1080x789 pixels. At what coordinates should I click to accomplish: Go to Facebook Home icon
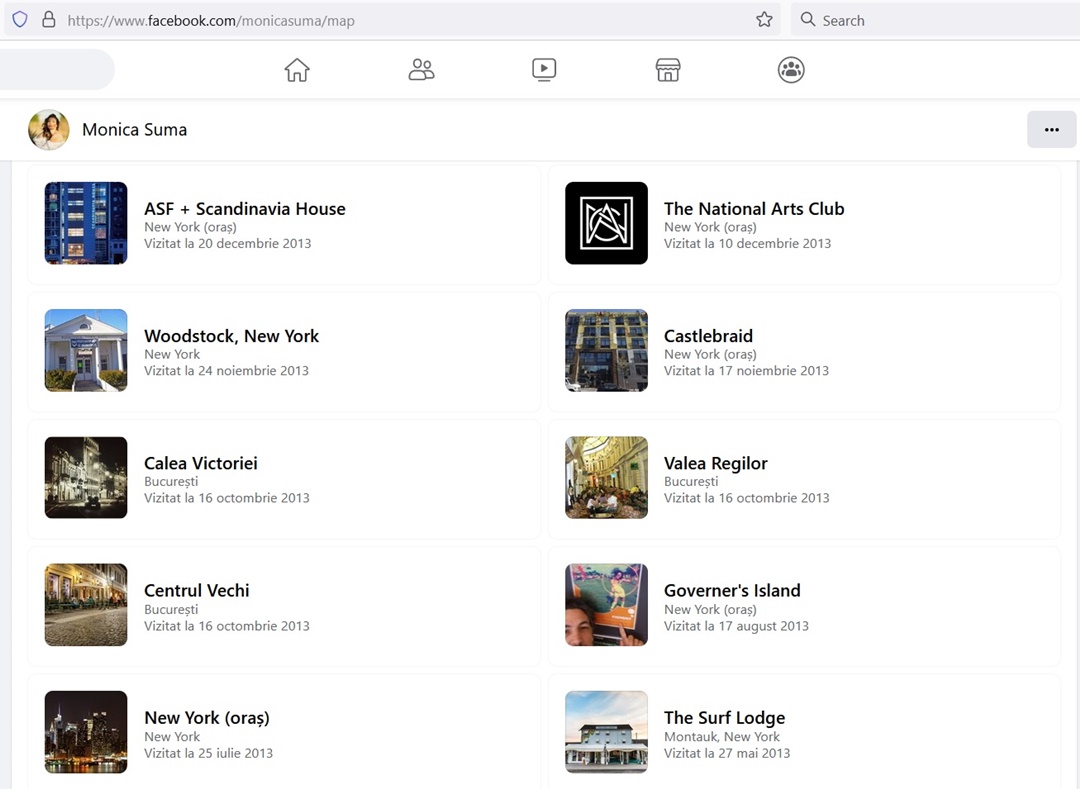pyautogui.click(x=297, y=70)
